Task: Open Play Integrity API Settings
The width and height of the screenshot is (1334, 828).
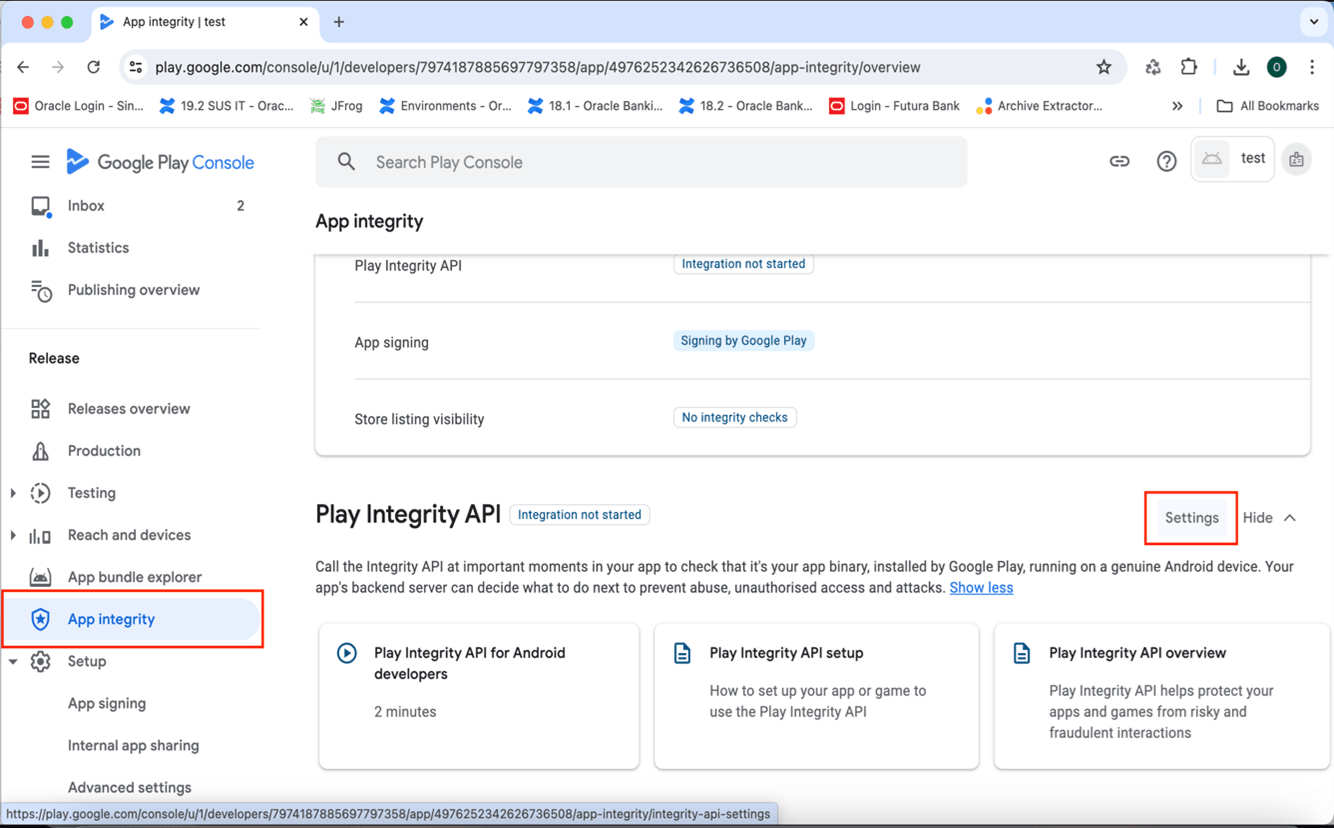Action: 1191,518
